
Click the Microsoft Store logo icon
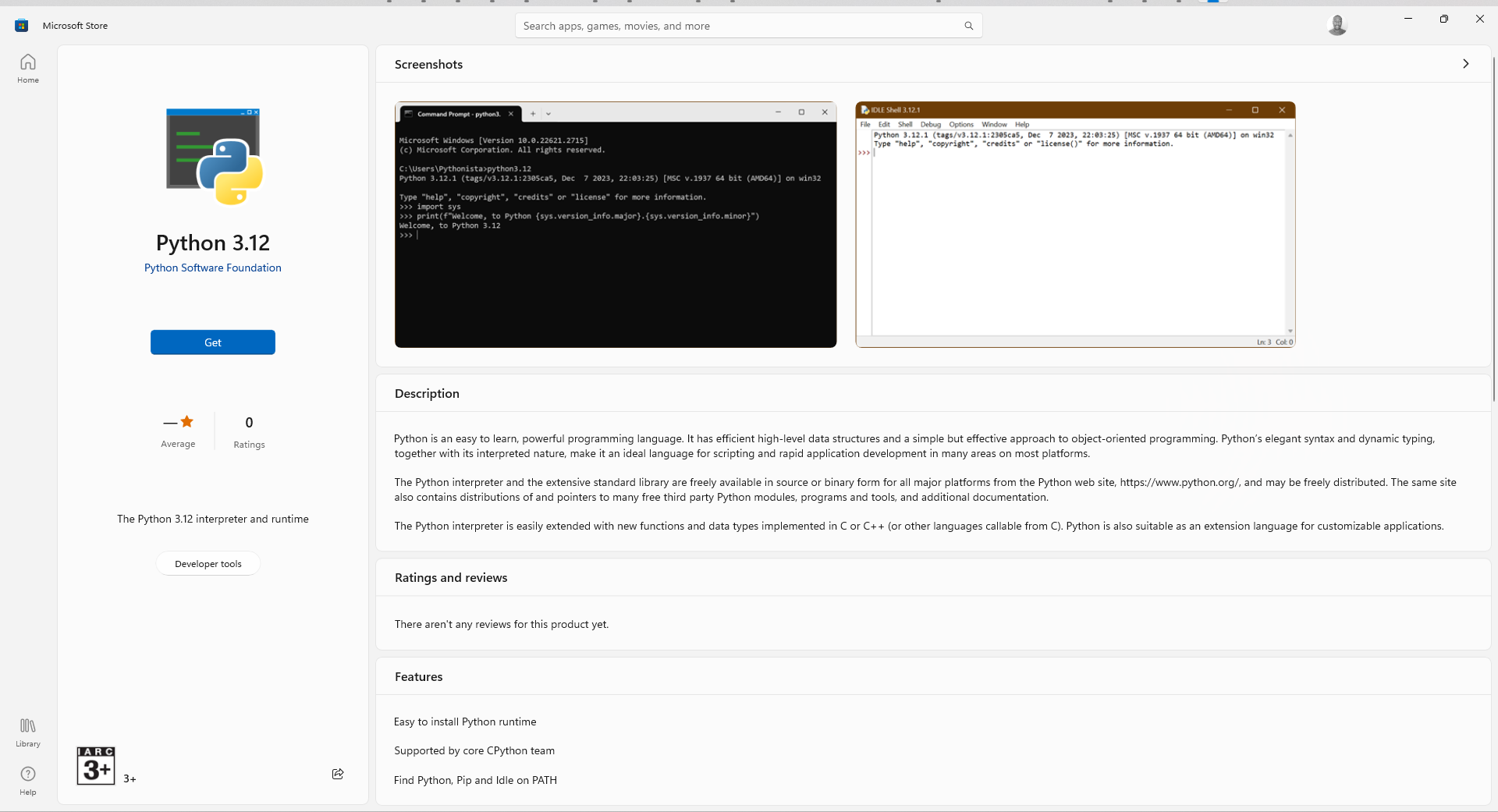[22, 26]
